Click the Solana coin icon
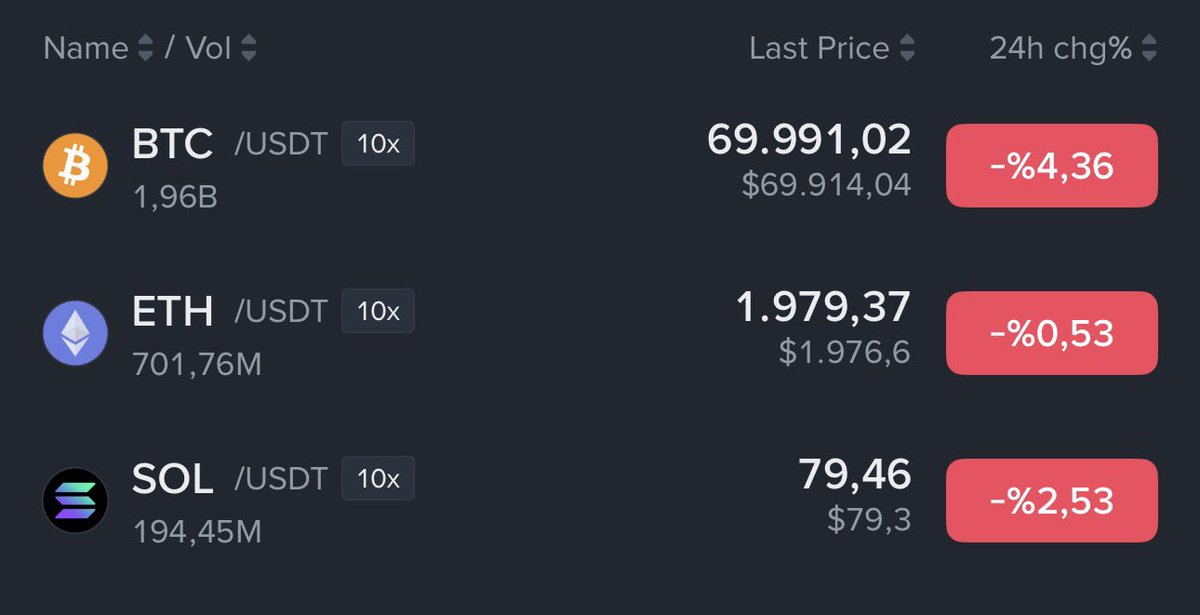1200x615 pixels. point(75,500)
